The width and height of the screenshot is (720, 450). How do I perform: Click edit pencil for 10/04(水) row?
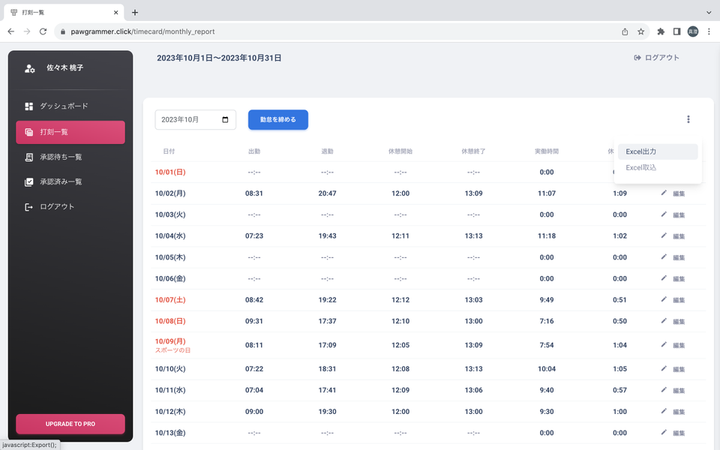click(x=664, y=235)
